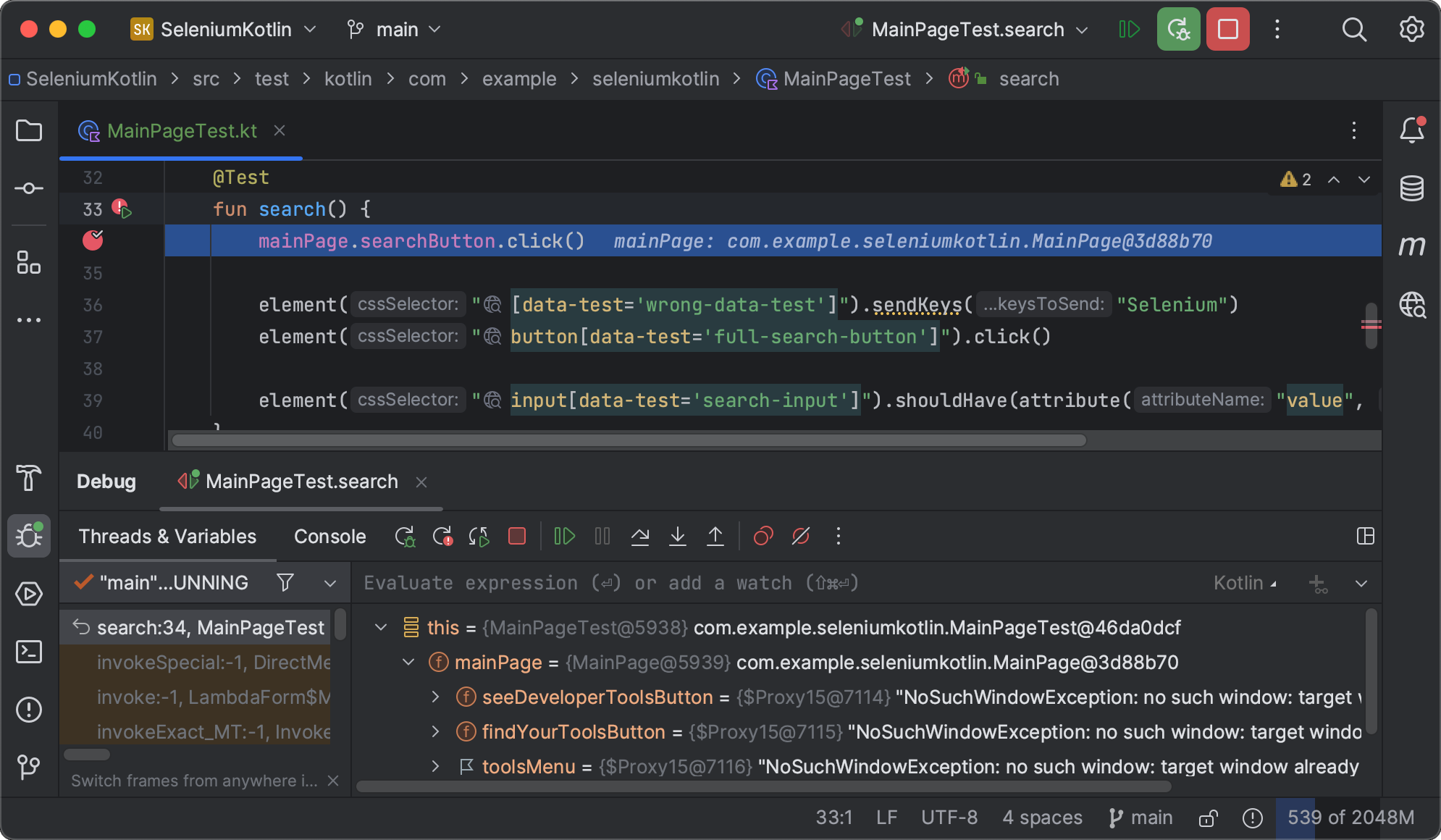Select the MainPageTest.kt editor tab
The image size is (1441, 840).
181,130
